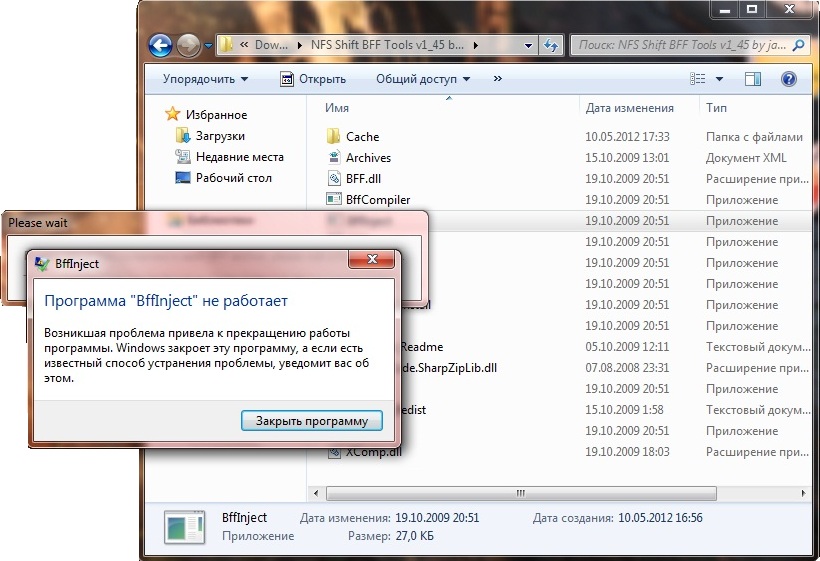Show more toolbar commands with chevron
The height and width of the screenshot is (561, 820).
click(497, 79)
